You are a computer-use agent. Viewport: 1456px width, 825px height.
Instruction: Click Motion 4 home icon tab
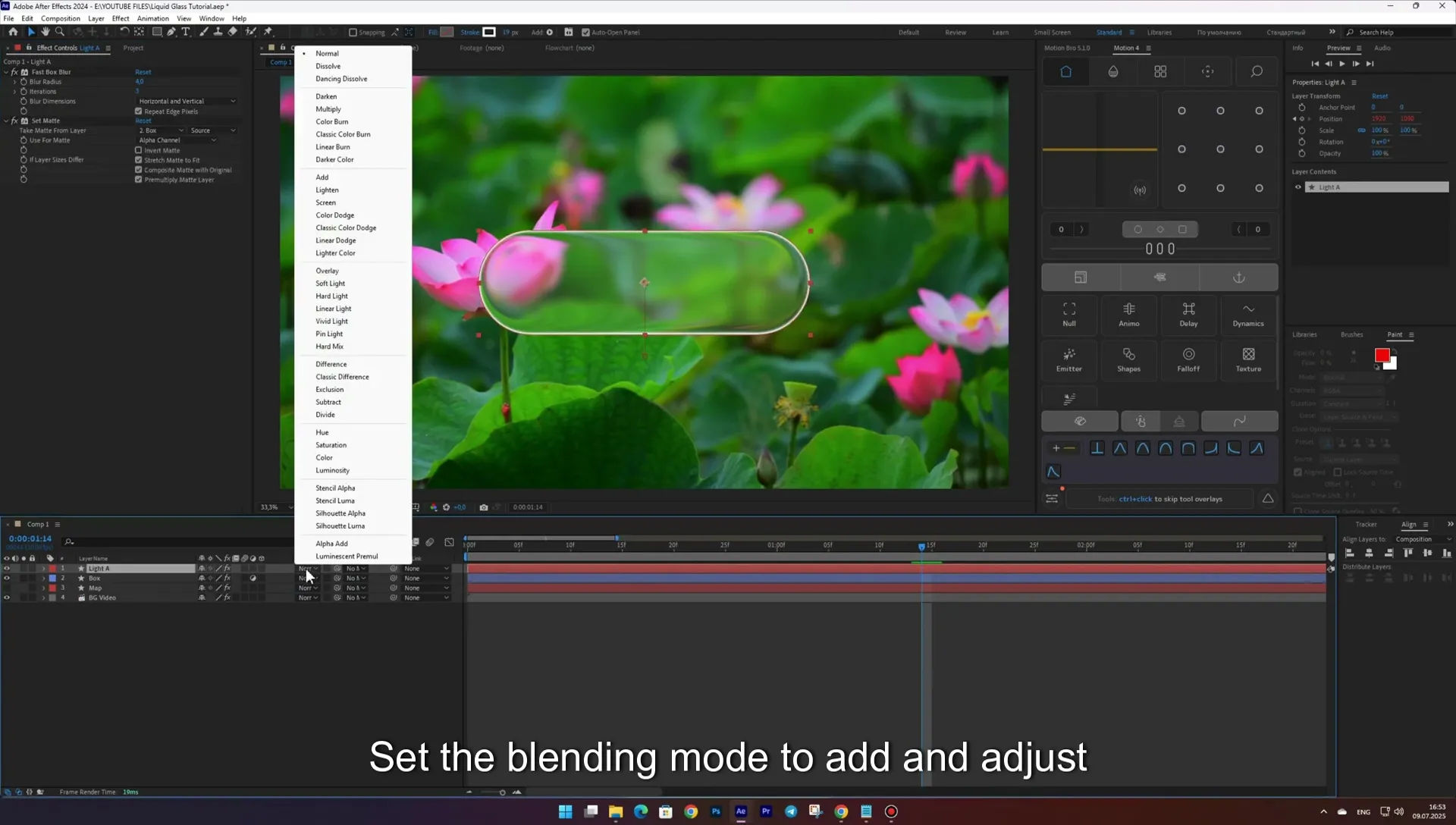1065,71
